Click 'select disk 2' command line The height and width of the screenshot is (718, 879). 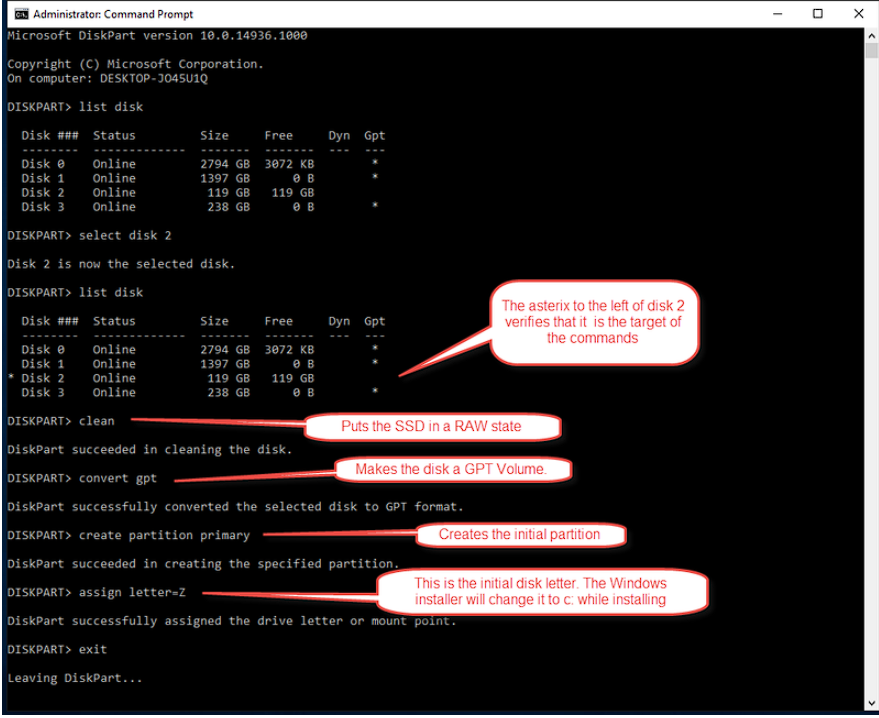90,236
